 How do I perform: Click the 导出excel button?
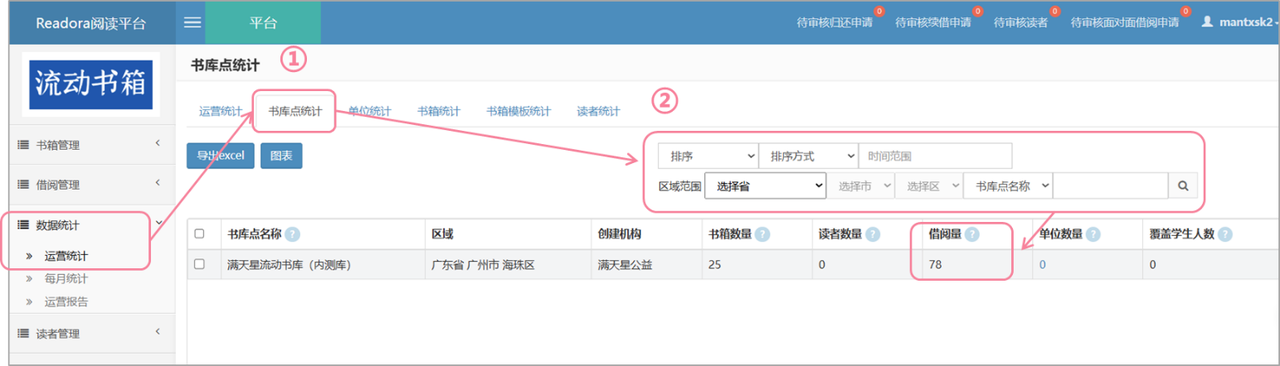[x=220, y=156]
